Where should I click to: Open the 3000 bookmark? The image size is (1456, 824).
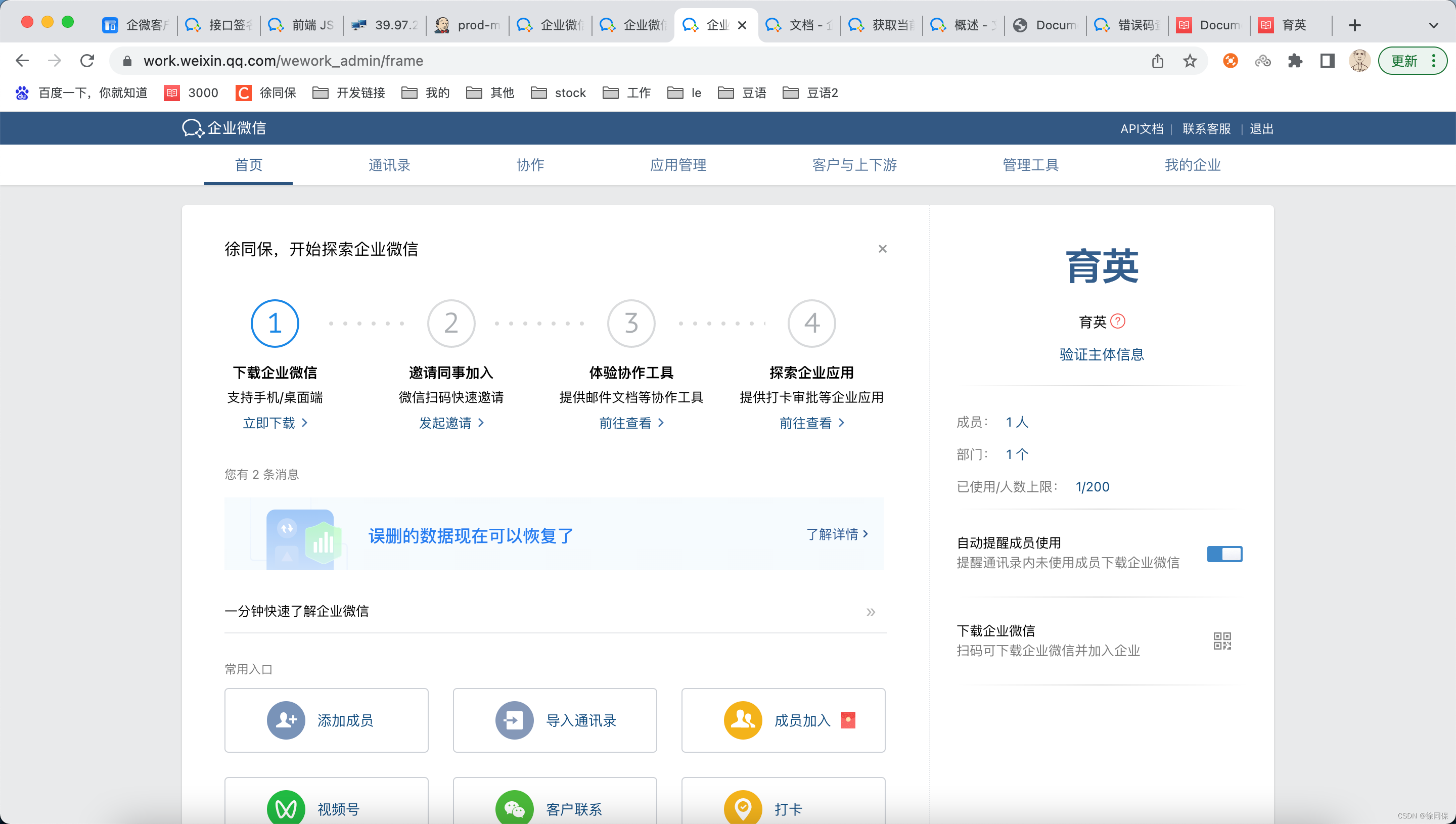191,93
